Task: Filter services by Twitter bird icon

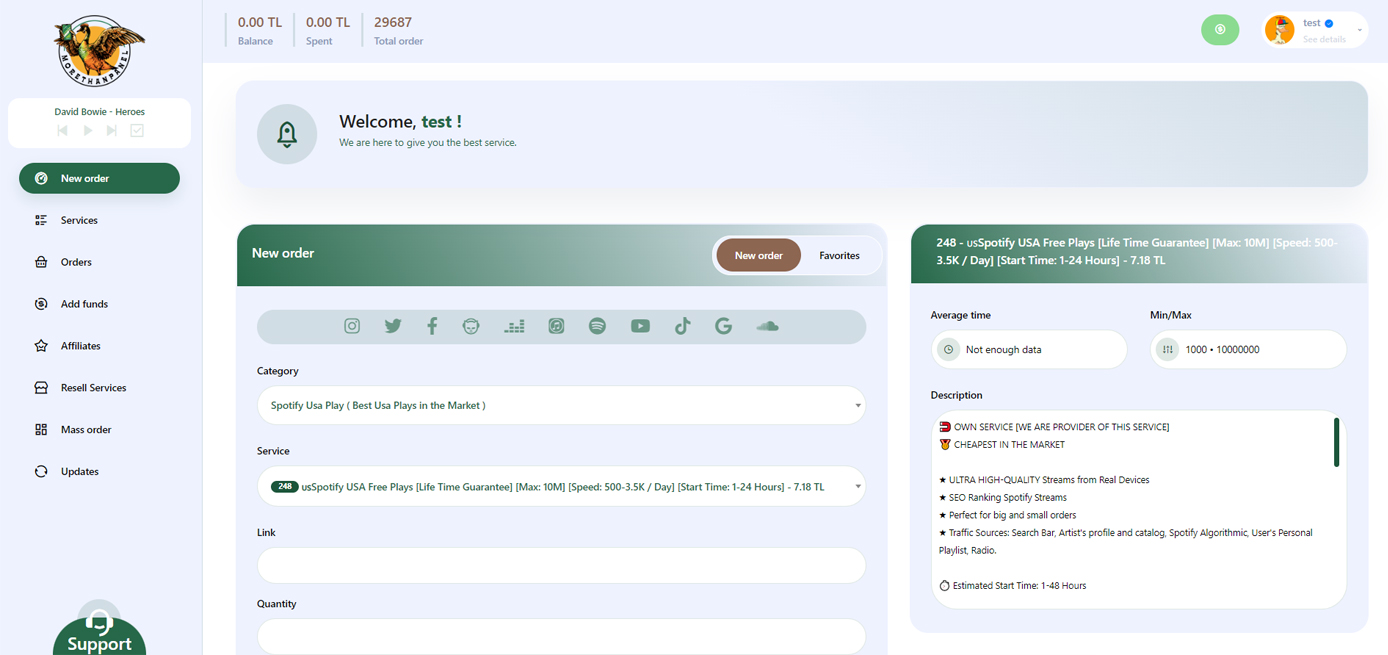Action: (x=393, y=326)
